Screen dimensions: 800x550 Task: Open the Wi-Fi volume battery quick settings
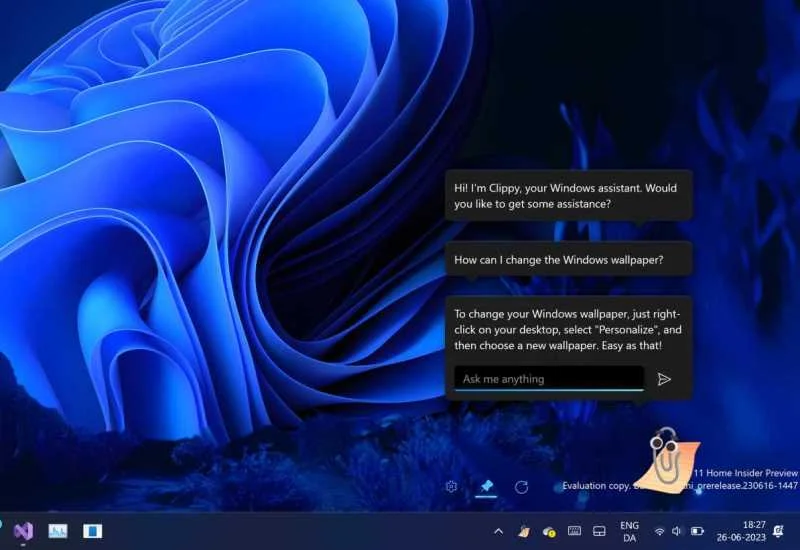[678, 531]
